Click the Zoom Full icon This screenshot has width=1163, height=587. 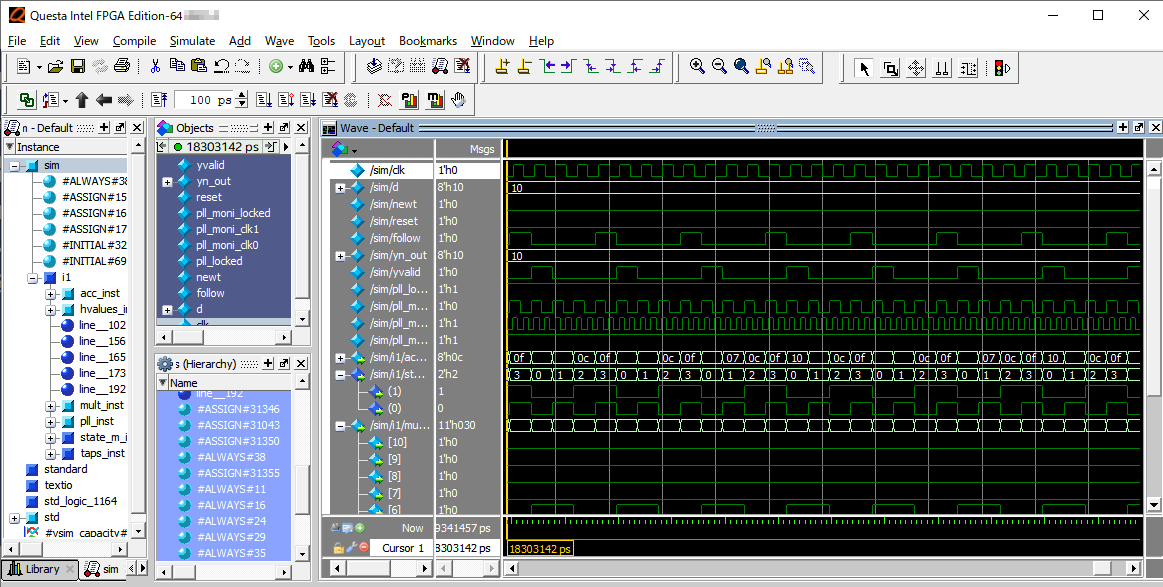741,67
